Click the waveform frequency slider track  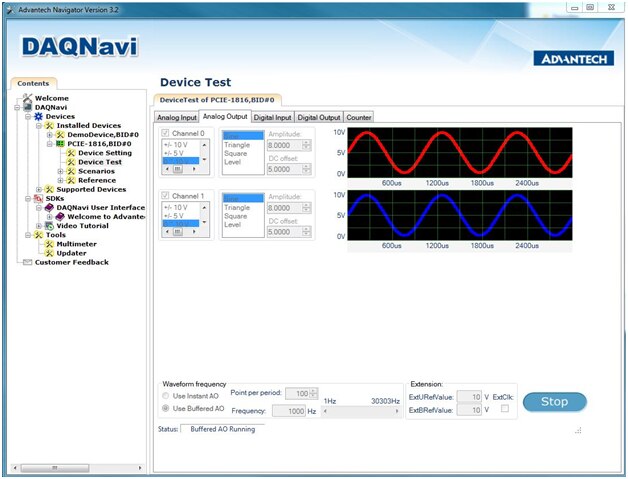coord(360,411)
